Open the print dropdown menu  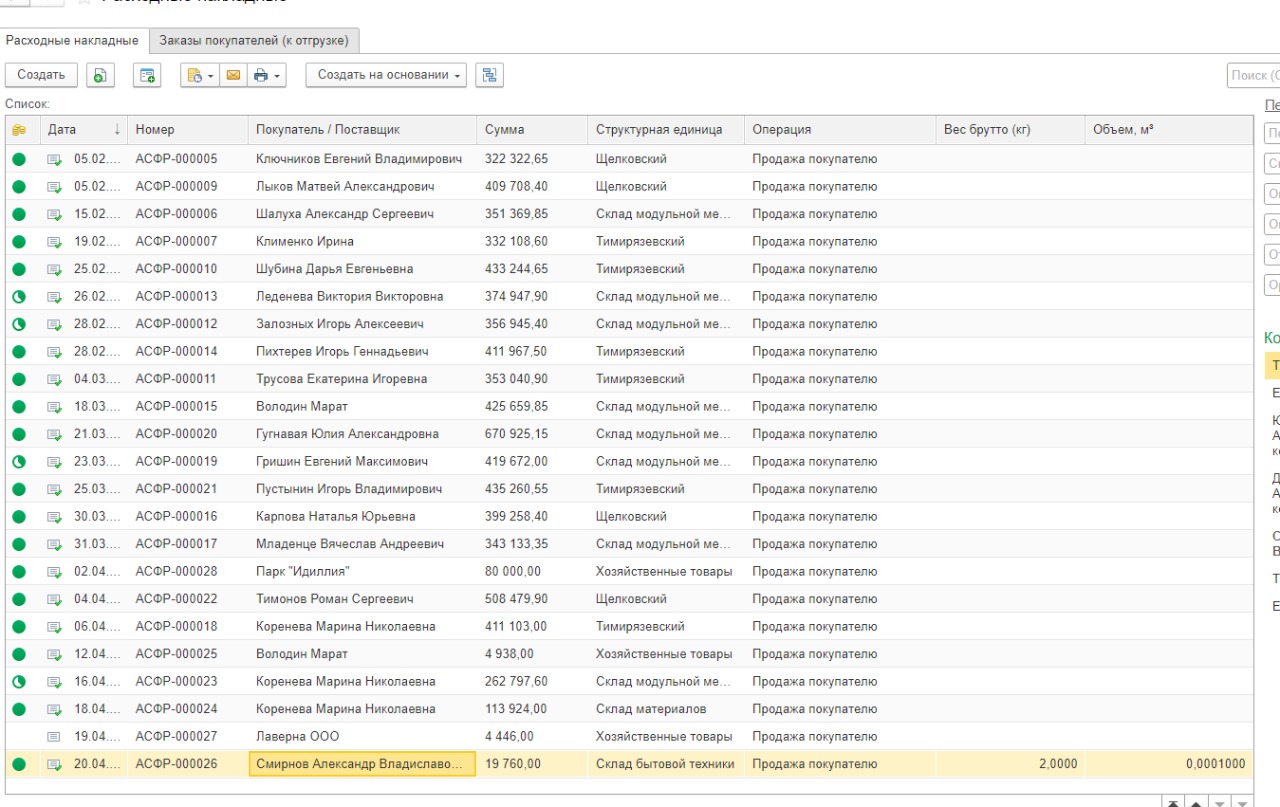268,75
